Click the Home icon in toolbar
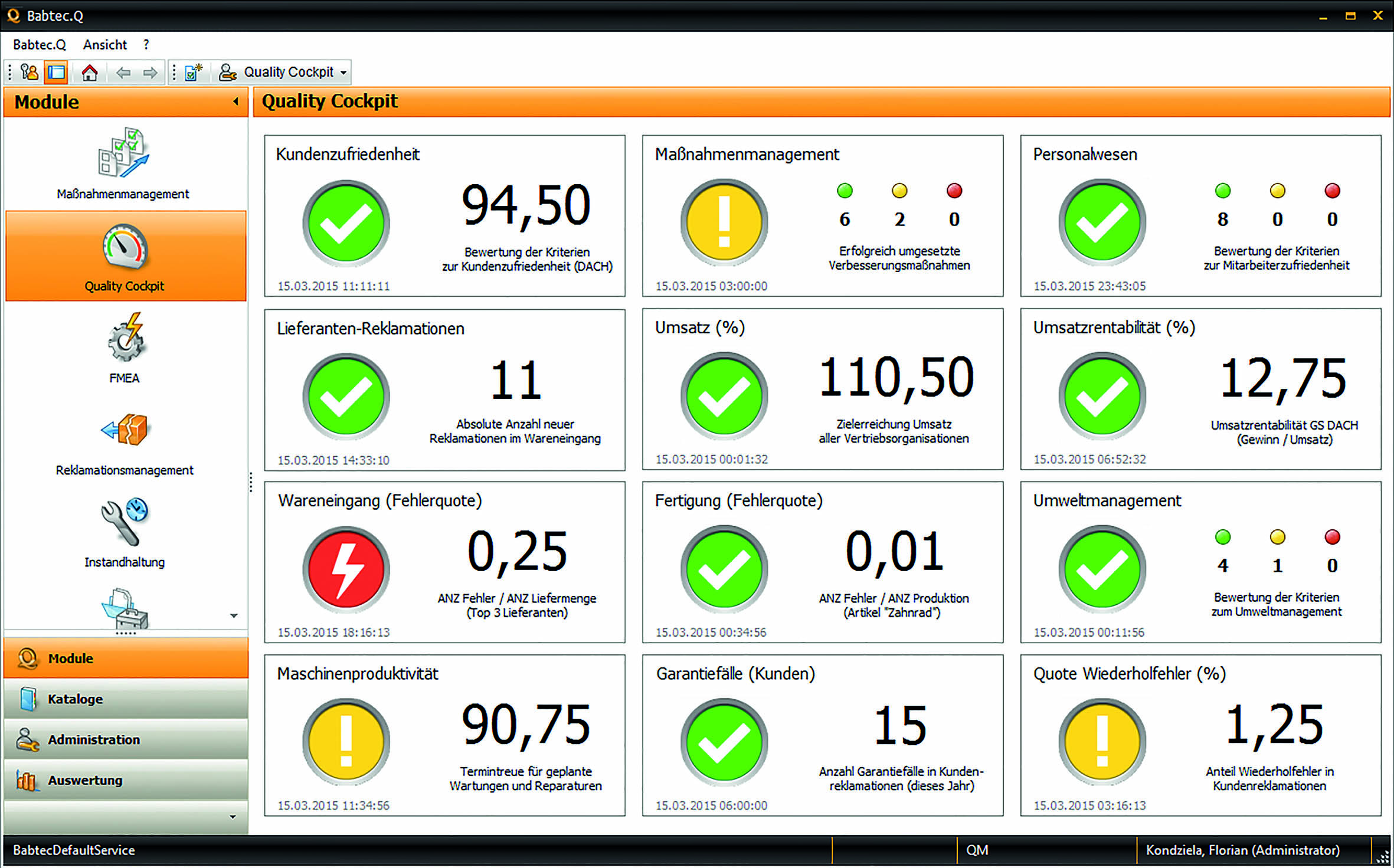This screenshot has height=868, width=1394. (90, 73)
